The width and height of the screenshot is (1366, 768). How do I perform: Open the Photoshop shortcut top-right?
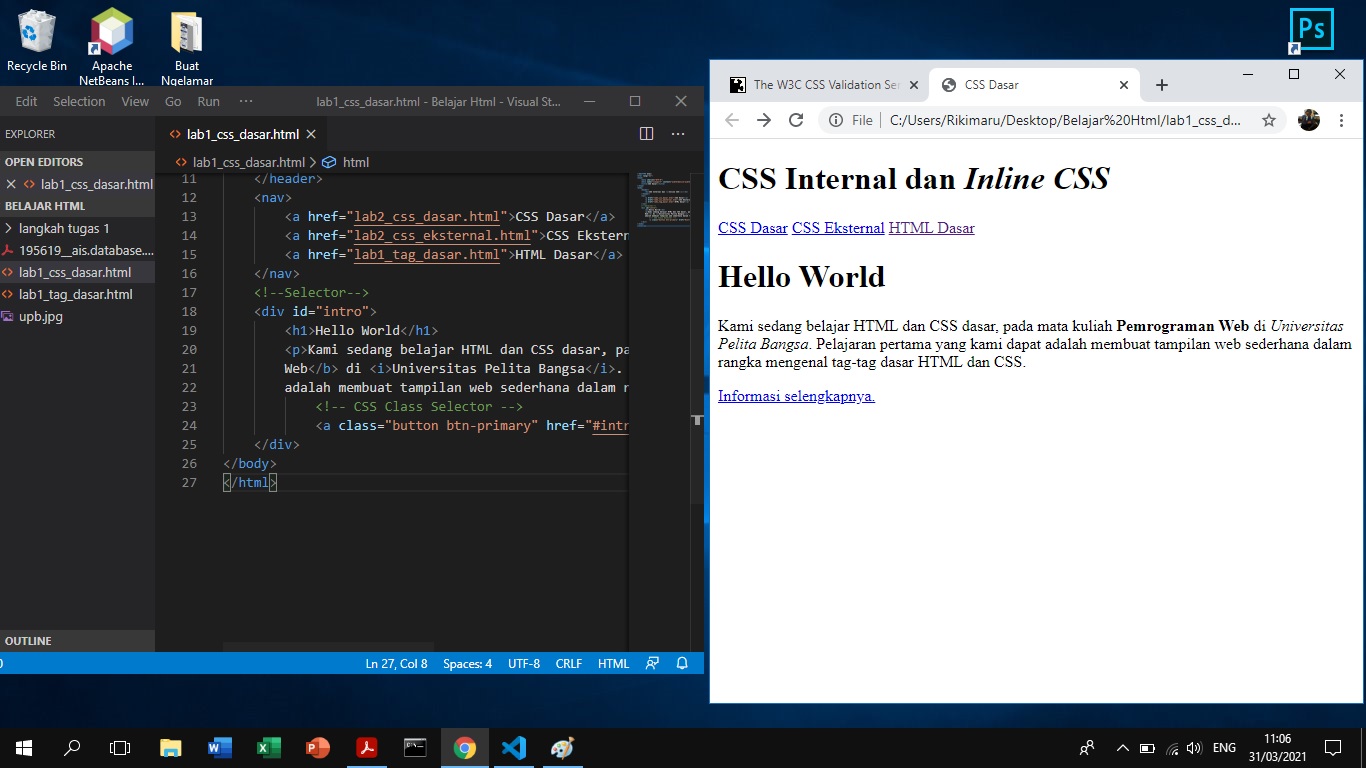1310,30
